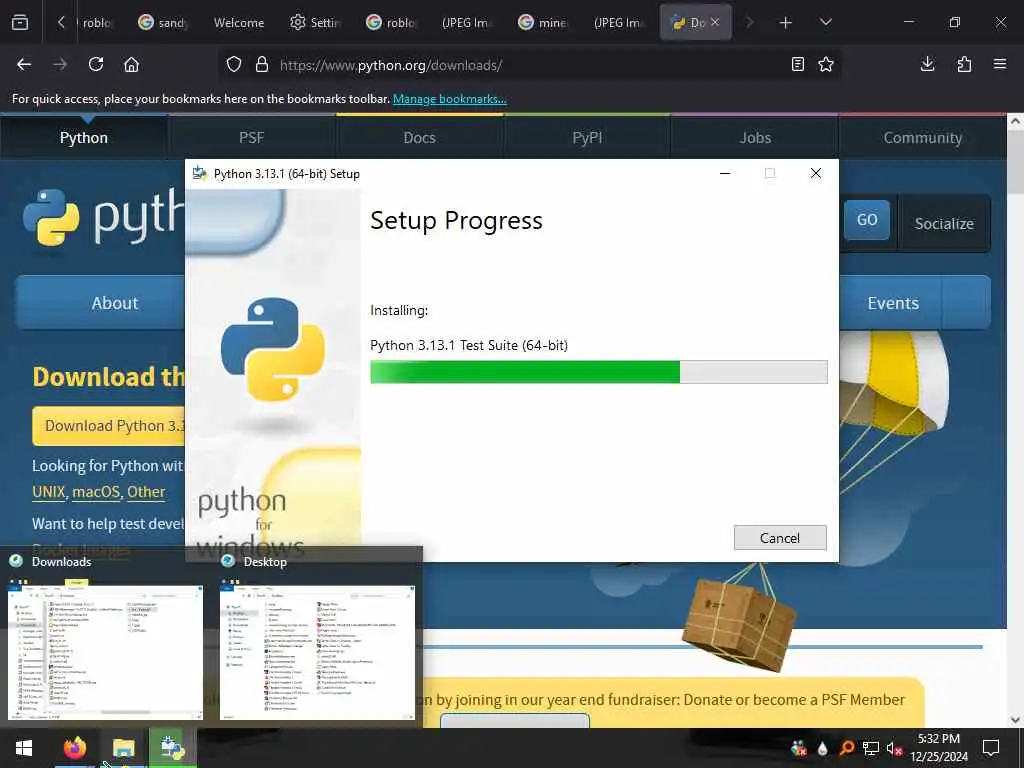This screenshot has height=768, width=1024.
Task: Minimize the Python 3.13.1 Setup dialog
Action: click(x=725, y=174)
